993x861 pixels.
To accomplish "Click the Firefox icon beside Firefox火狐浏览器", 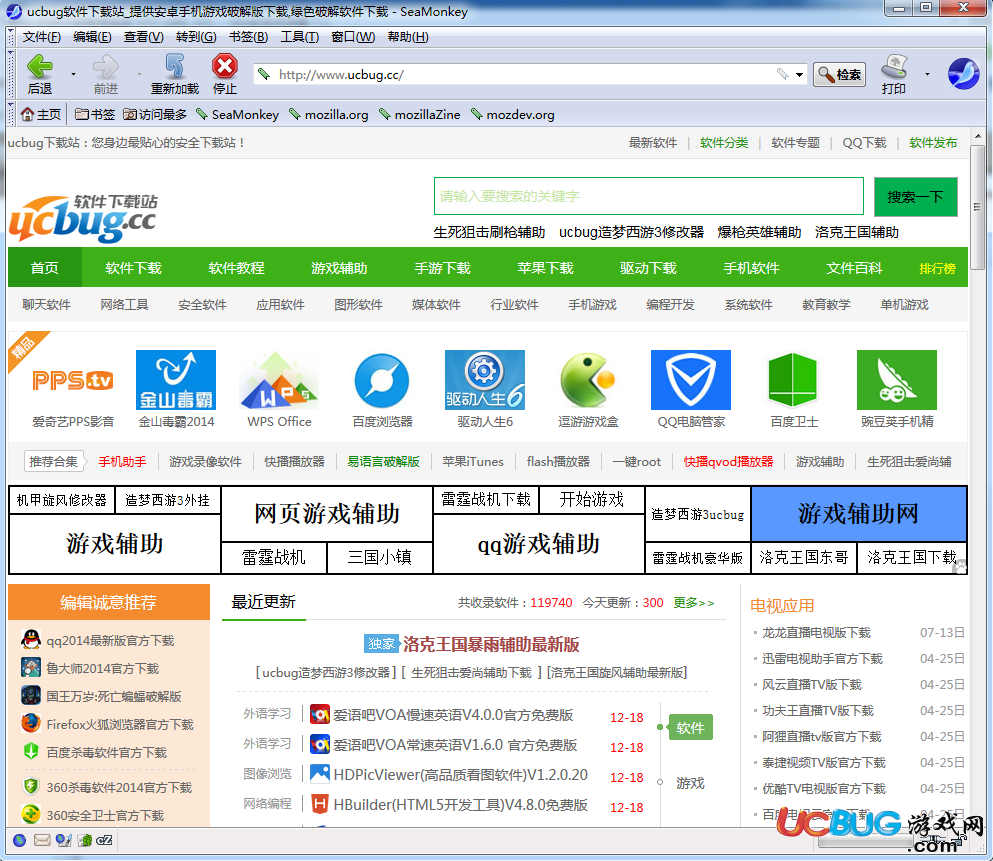I will point(31,724).
